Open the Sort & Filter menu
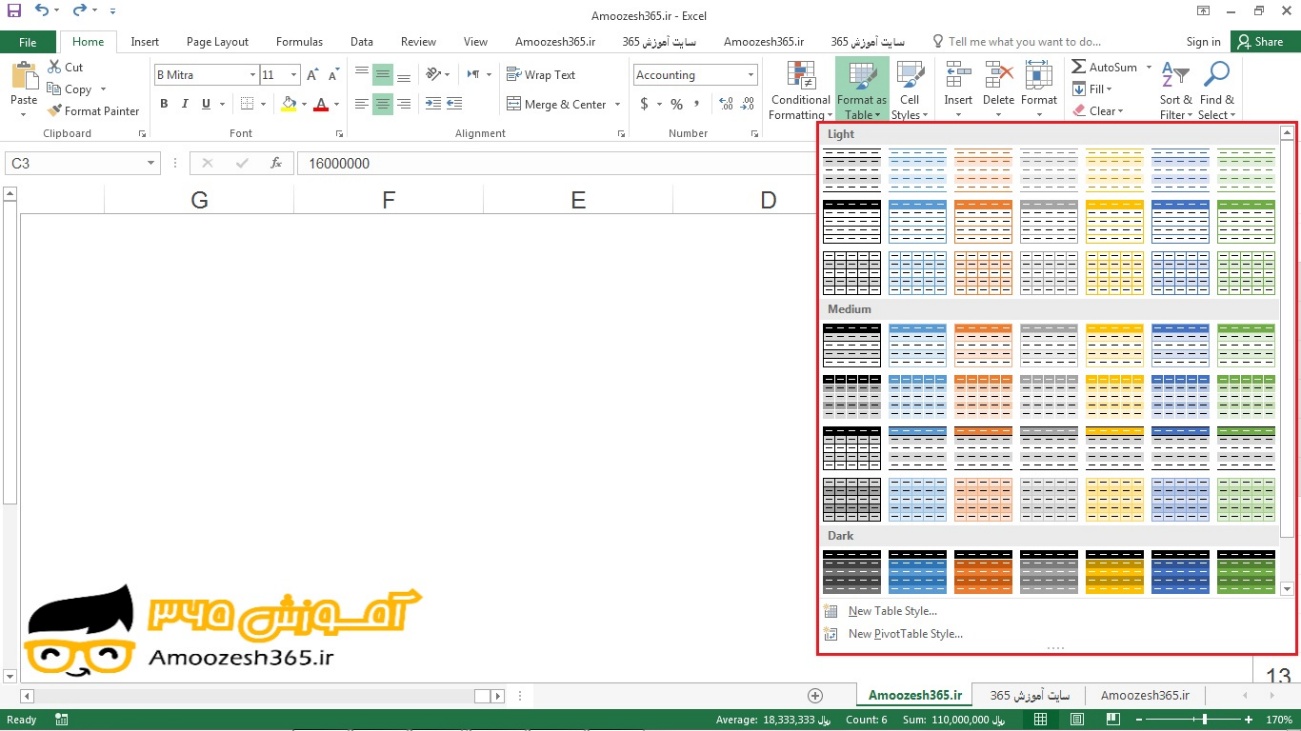 pyautogui.click(x=1176, y=91)
